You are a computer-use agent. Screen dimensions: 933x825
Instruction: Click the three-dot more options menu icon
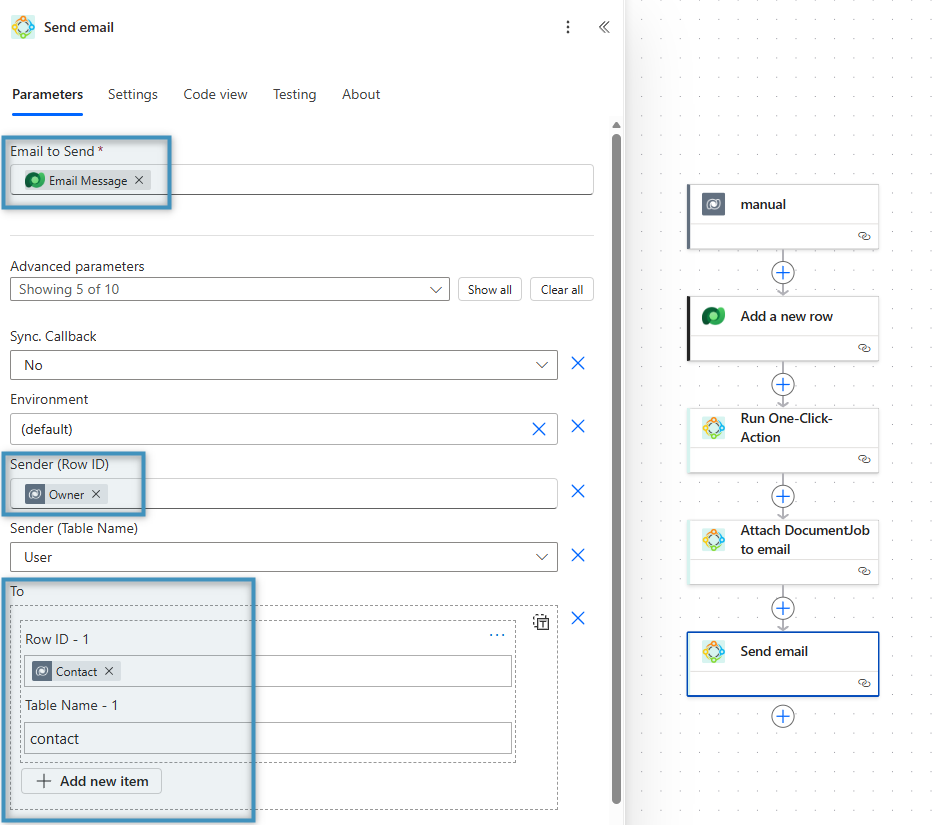click(x=568, y=28)
